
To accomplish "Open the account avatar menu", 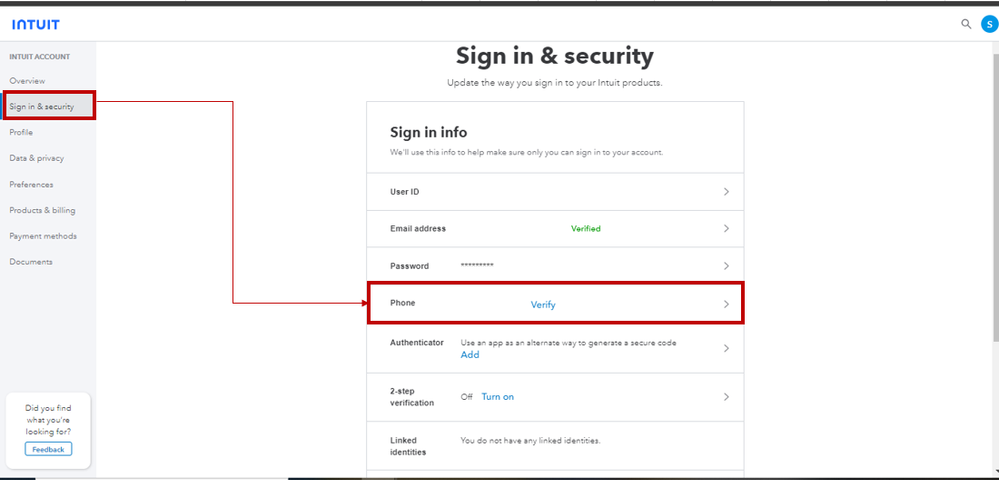I will [988, 24].
